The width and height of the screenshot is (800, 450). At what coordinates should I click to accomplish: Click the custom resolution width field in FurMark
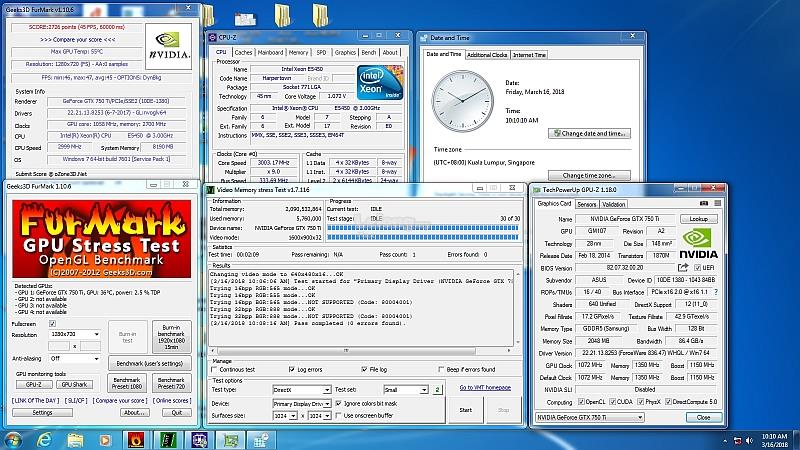tap(59, 346)
